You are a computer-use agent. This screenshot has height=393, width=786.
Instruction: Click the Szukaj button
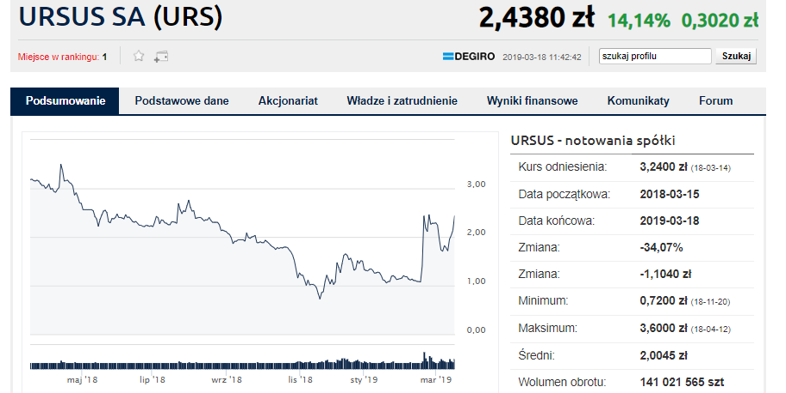tap(736, 56)
